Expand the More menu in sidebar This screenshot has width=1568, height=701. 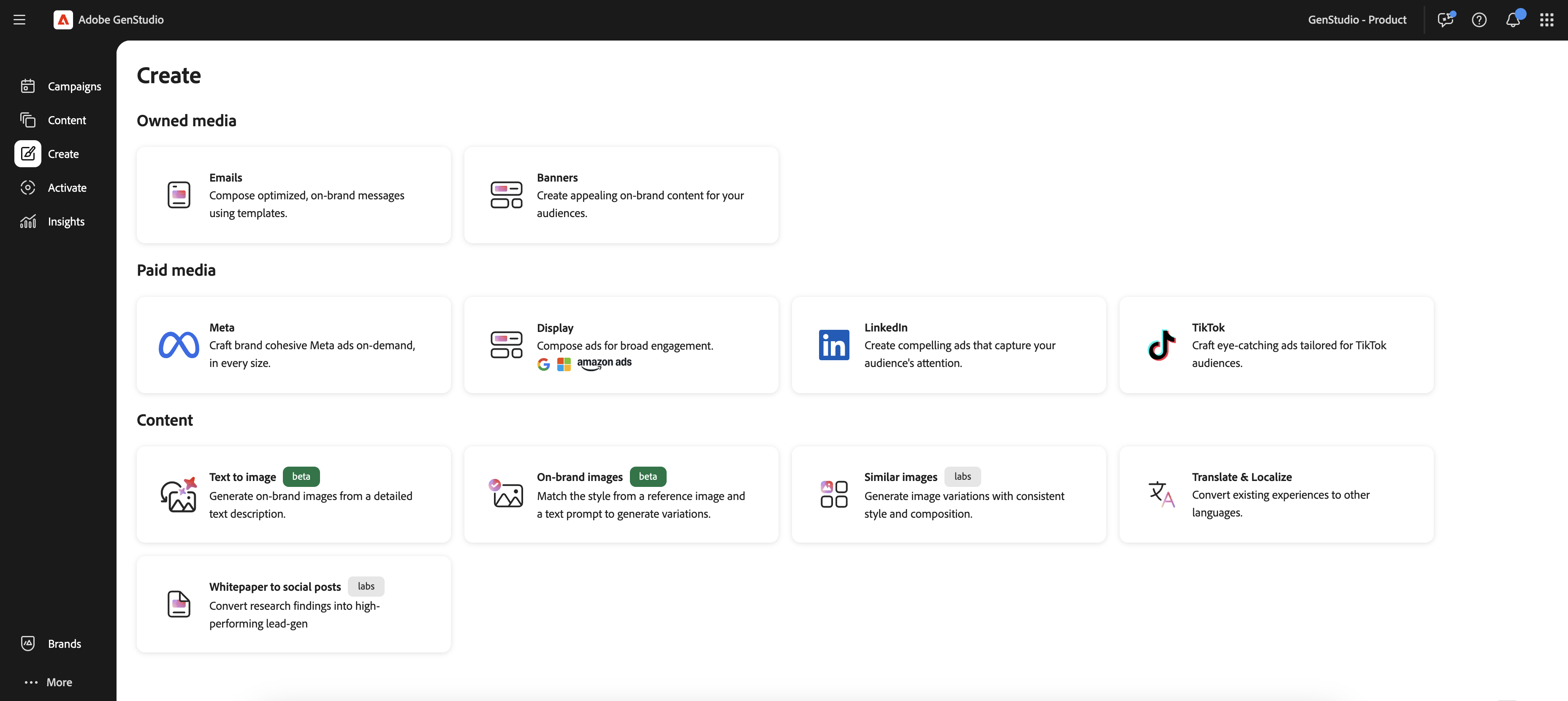[48, 682]
